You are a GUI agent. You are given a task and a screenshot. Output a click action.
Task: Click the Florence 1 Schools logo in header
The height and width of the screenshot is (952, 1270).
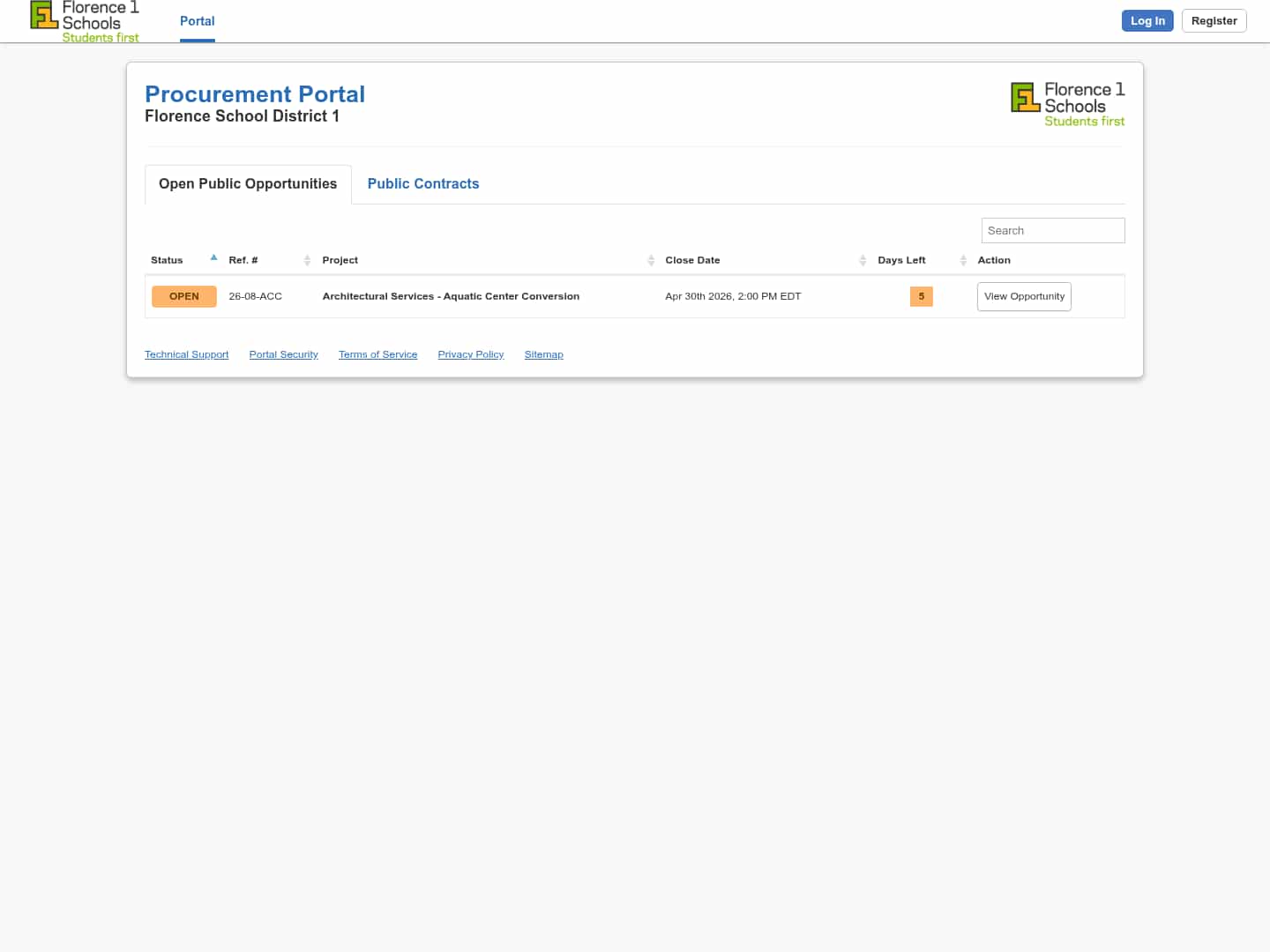[84, 21]
